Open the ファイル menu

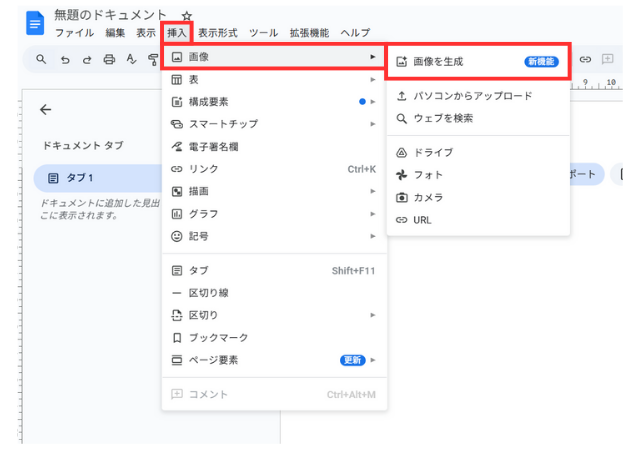[74, 33]
